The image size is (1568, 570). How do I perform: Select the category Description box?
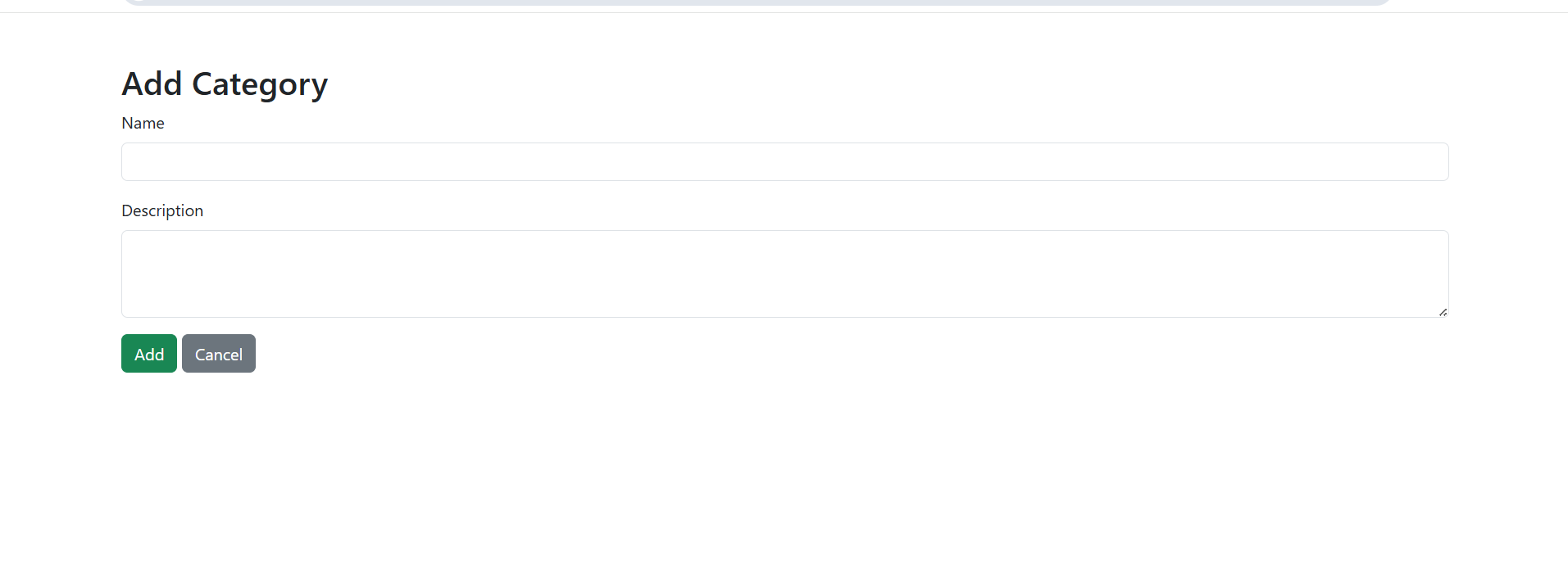784,274
